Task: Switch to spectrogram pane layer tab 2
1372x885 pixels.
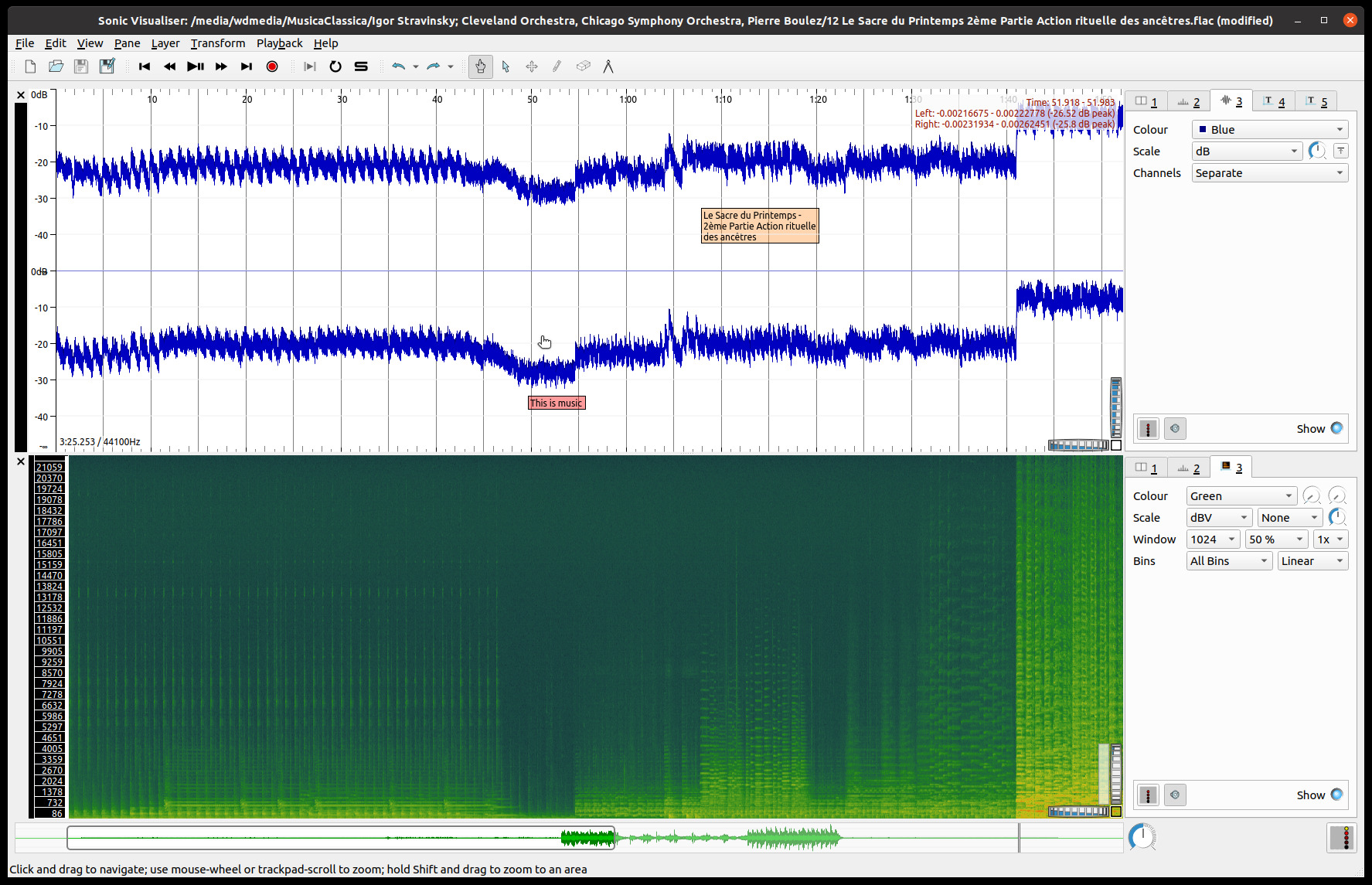Action: pos(1189,468)
